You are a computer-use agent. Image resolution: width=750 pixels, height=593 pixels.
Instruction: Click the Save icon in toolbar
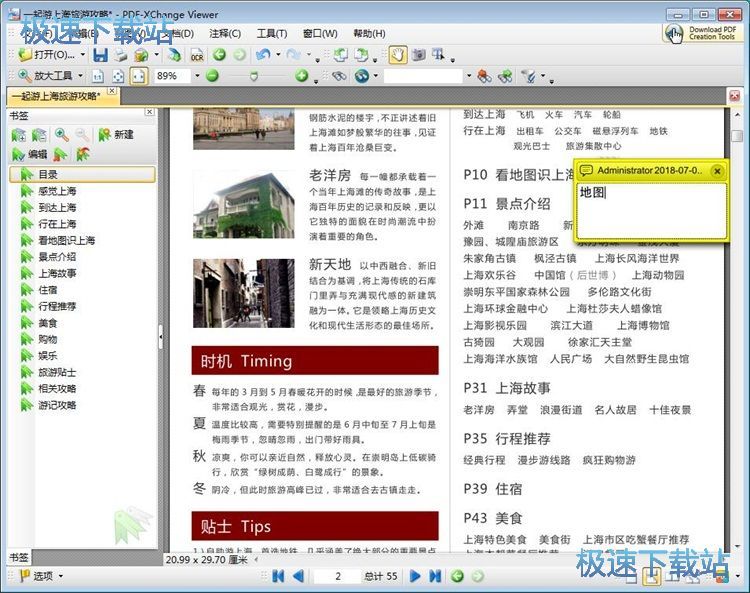click(x=100, y=55)
